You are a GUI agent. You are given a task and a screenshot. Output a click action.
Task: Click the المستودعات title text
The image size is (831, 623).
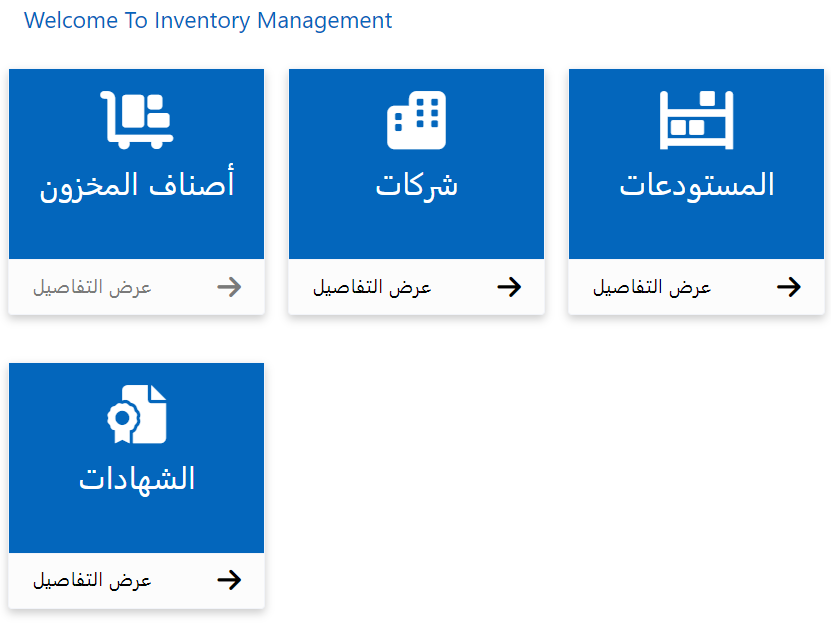[x=696, y=182]
